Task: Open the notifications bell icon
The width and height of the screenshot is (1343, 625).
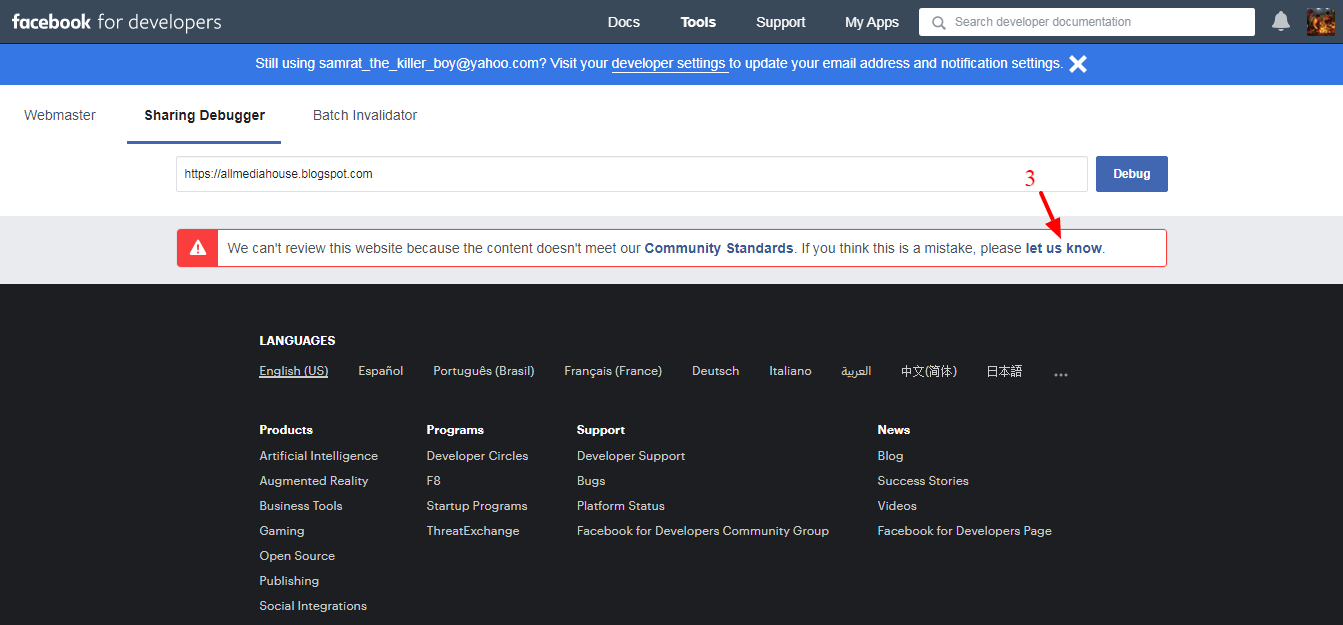Action: (1280, 21)
